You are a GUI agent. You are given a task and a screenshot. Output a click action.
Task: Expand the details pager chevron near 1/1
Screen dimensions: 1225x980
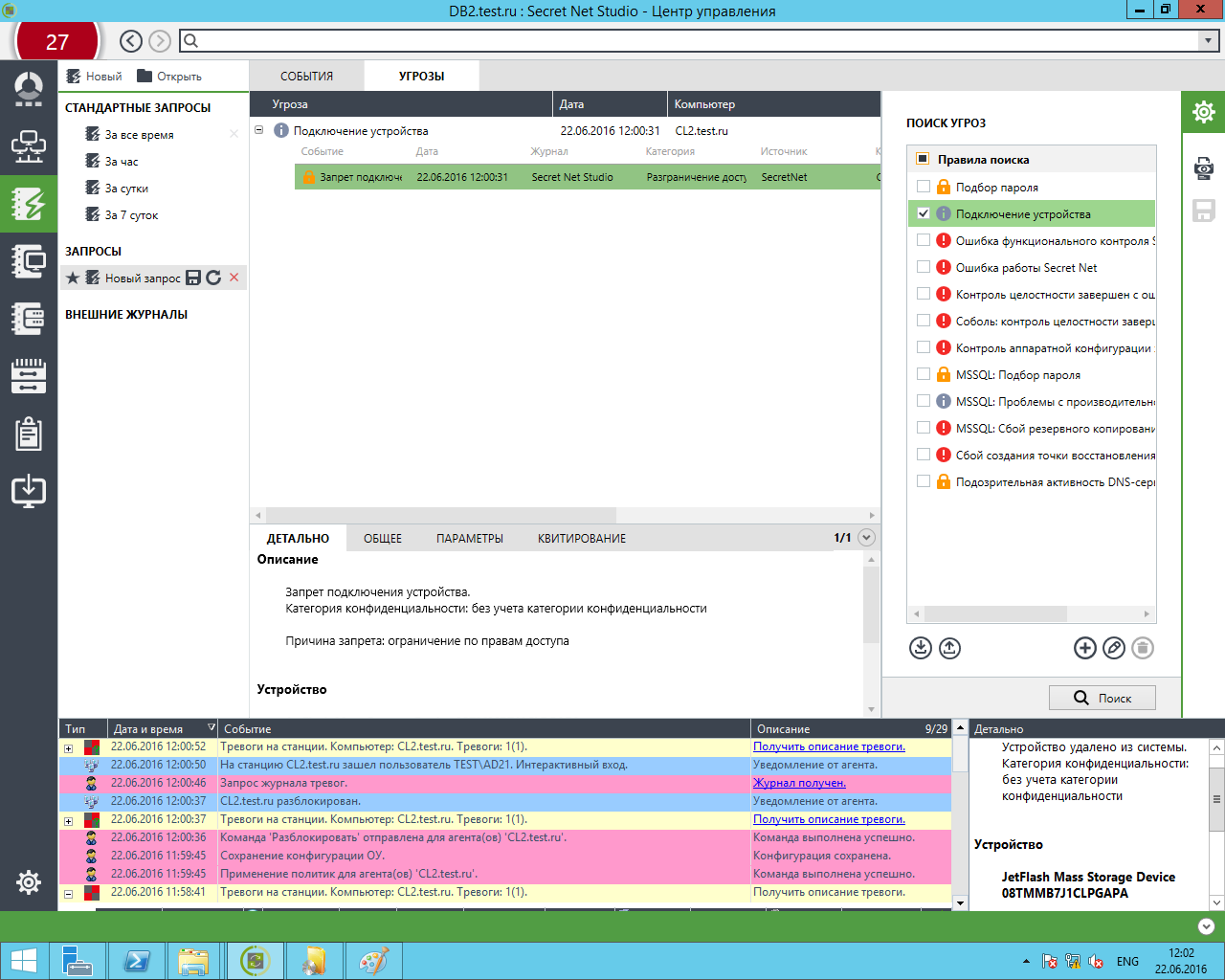[866, 538]
